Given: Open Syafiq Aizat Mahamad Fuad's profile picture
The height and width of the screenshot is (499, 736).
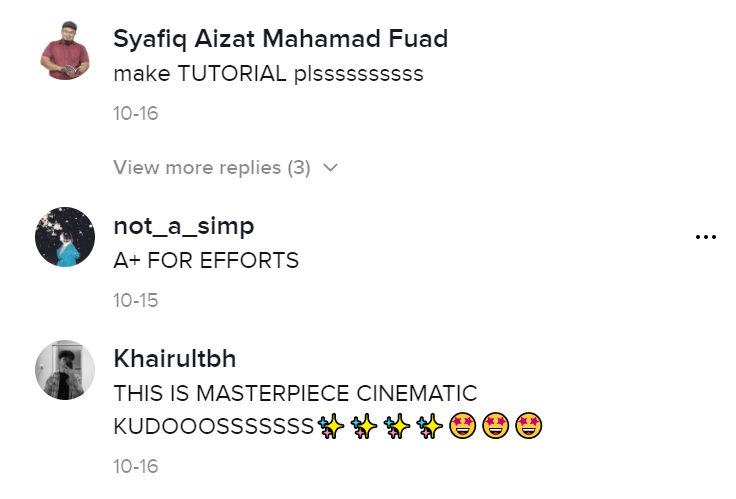Looking at the screenshot, I should tap(65, 51).
